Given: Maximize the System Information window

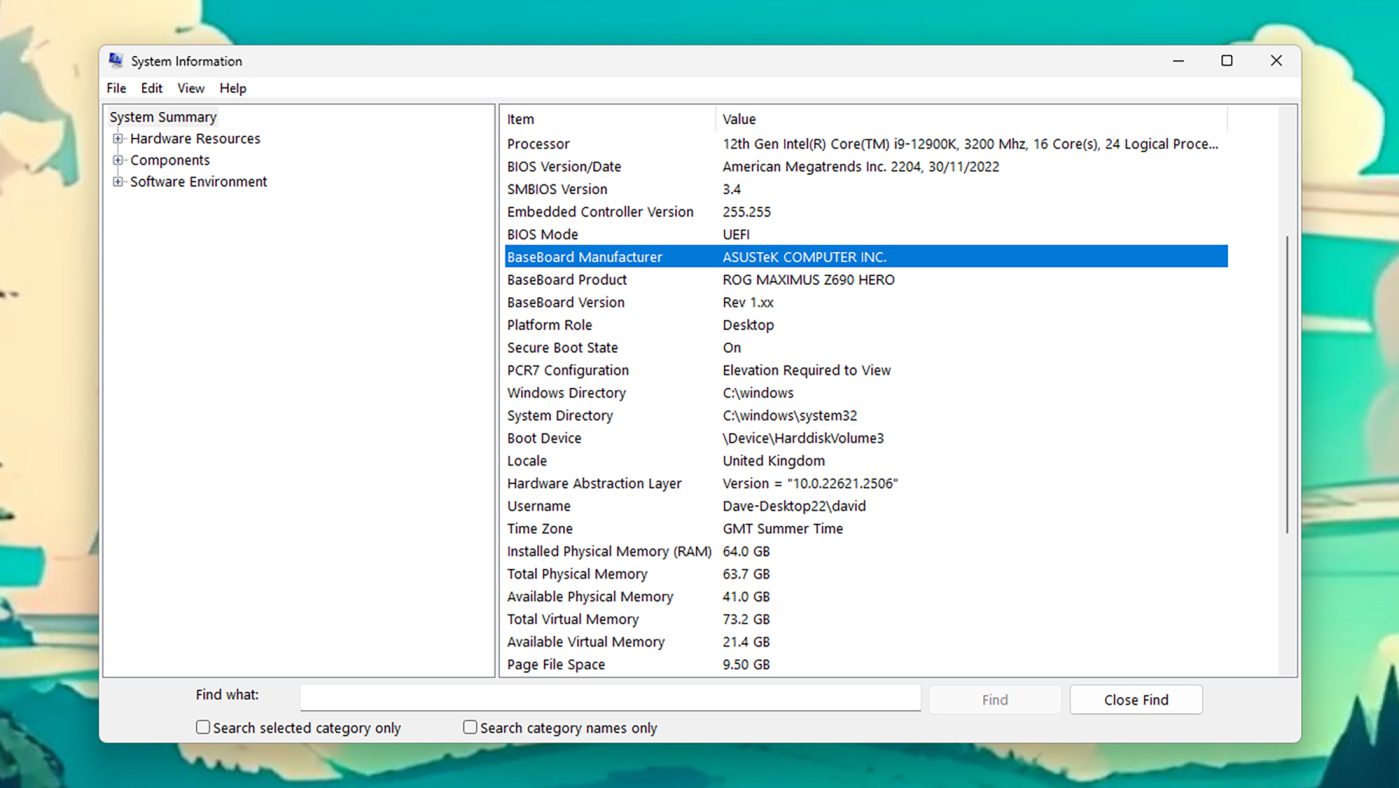Looking at the screenshot, I should 1227,61.
